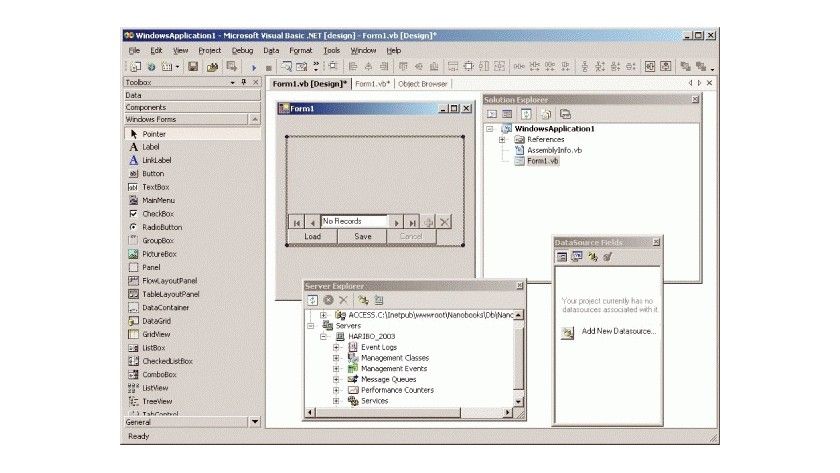Select the PictureBox control in Toolbox

(x=158, y=254)
